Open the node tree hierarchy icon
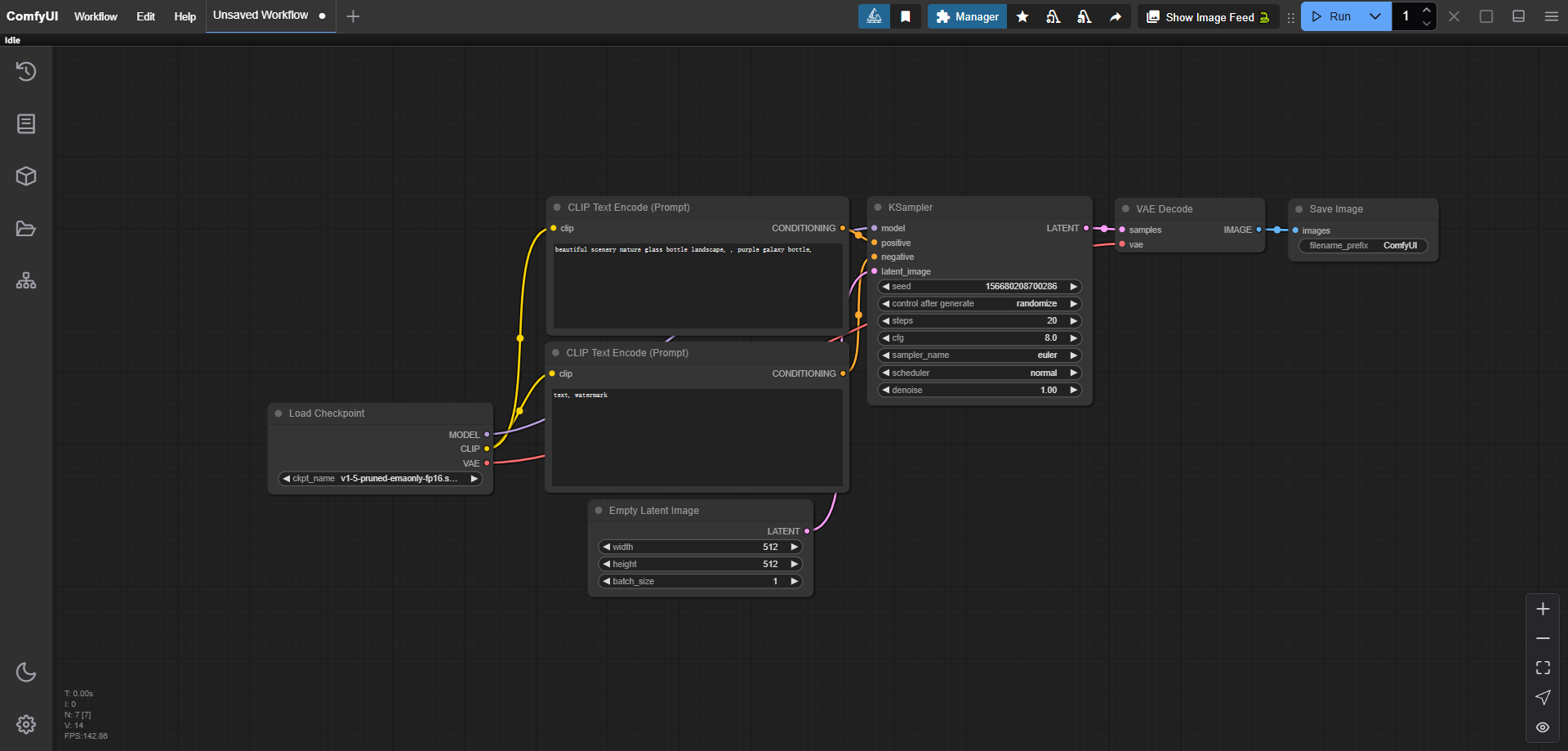This screenshot has height=751, width=1568. (26, 281)
